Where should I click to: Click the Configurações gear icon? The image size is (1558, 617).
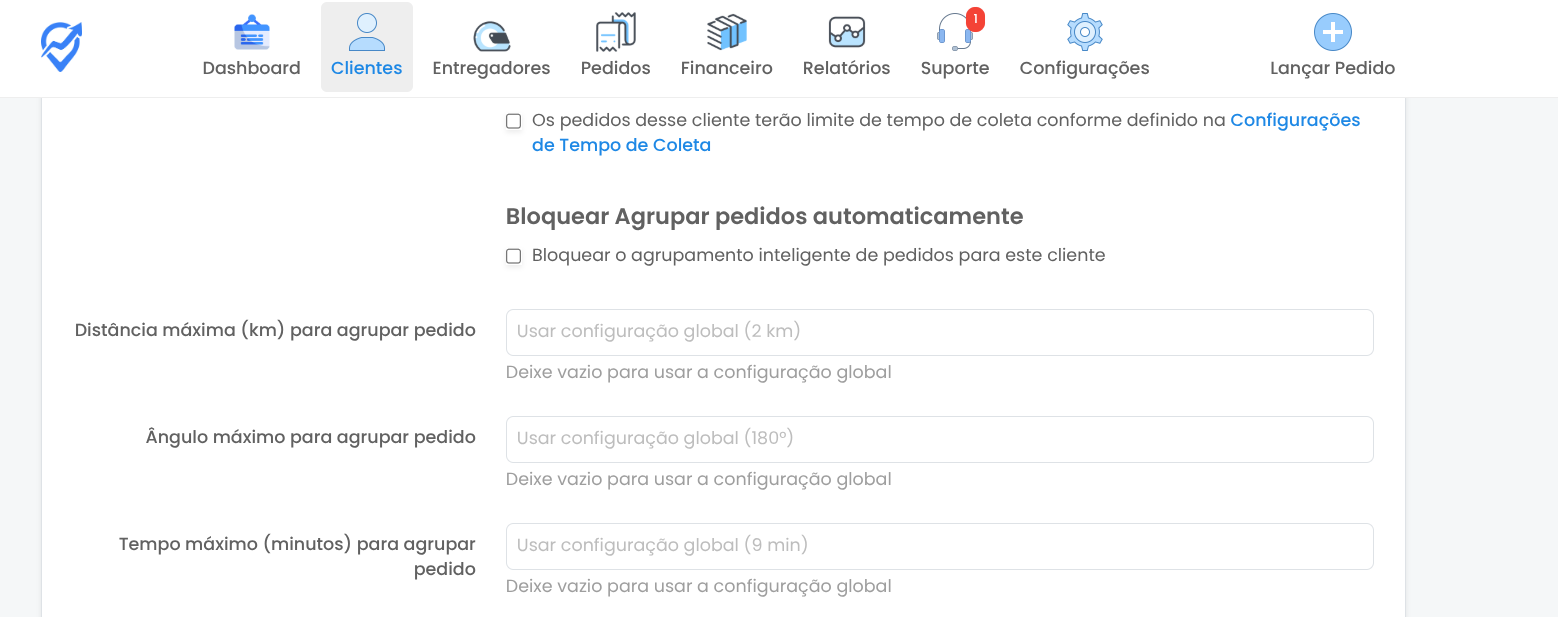(1084, 33)
